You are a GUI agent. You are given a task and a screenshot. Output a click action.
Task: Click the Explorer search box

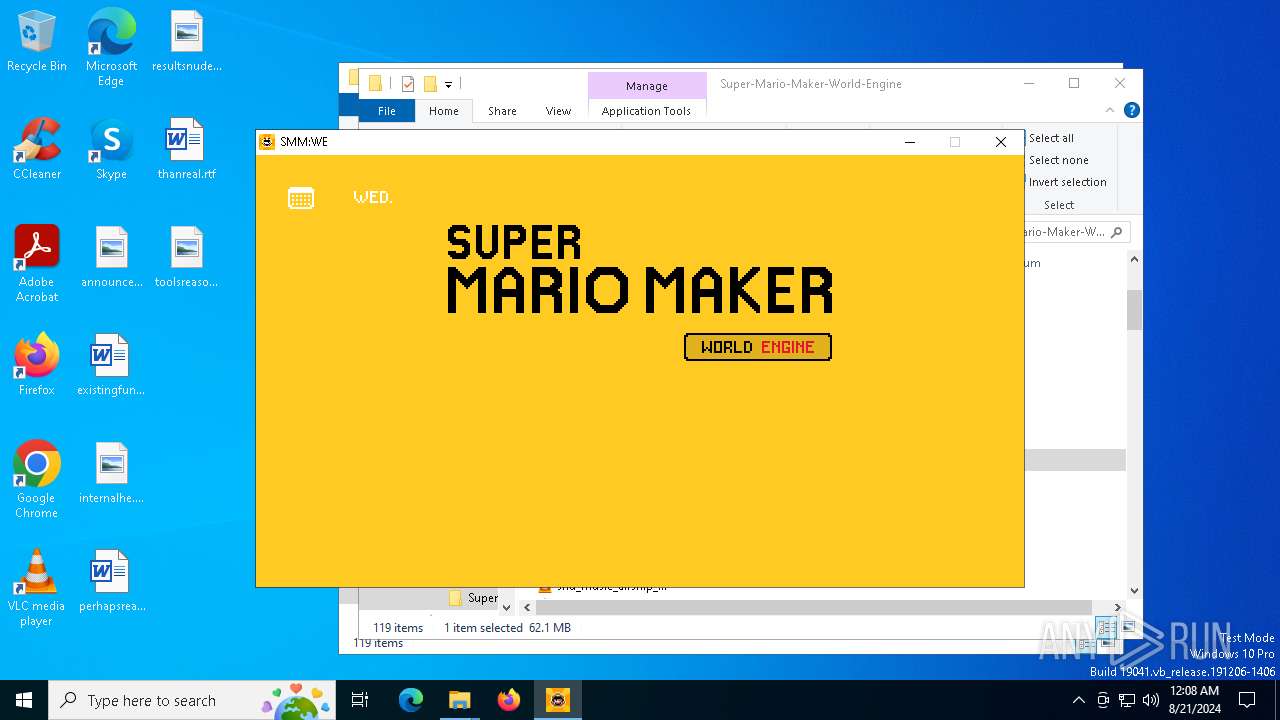(1075, 232)
